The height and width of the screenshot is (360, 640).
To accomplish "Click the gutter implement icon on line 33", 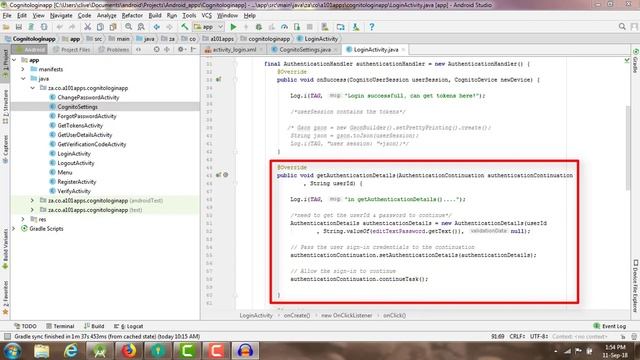I will click(x=219, y=79).
